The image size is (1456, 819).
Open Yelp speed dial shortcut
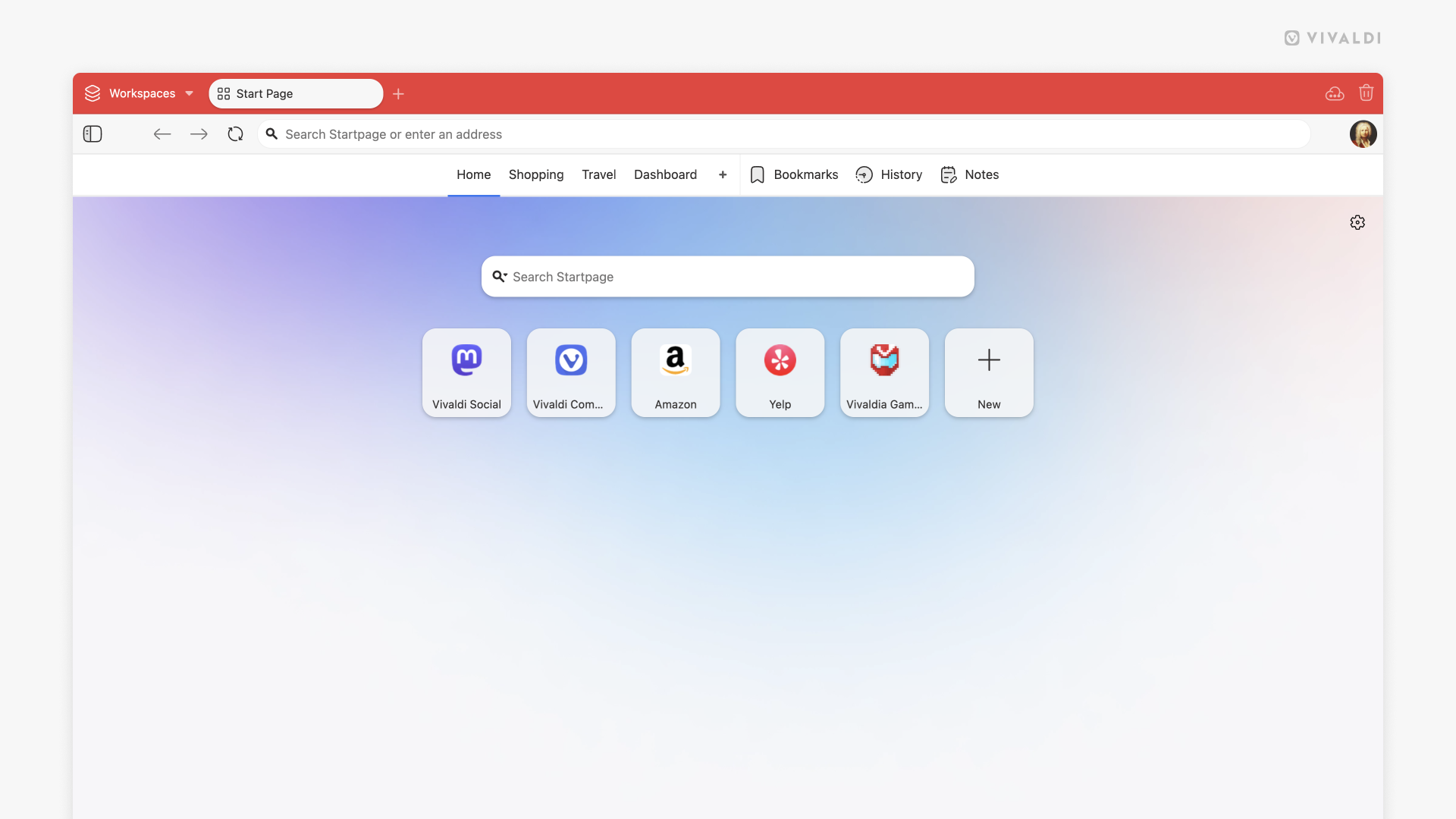[x=780, y=372]
